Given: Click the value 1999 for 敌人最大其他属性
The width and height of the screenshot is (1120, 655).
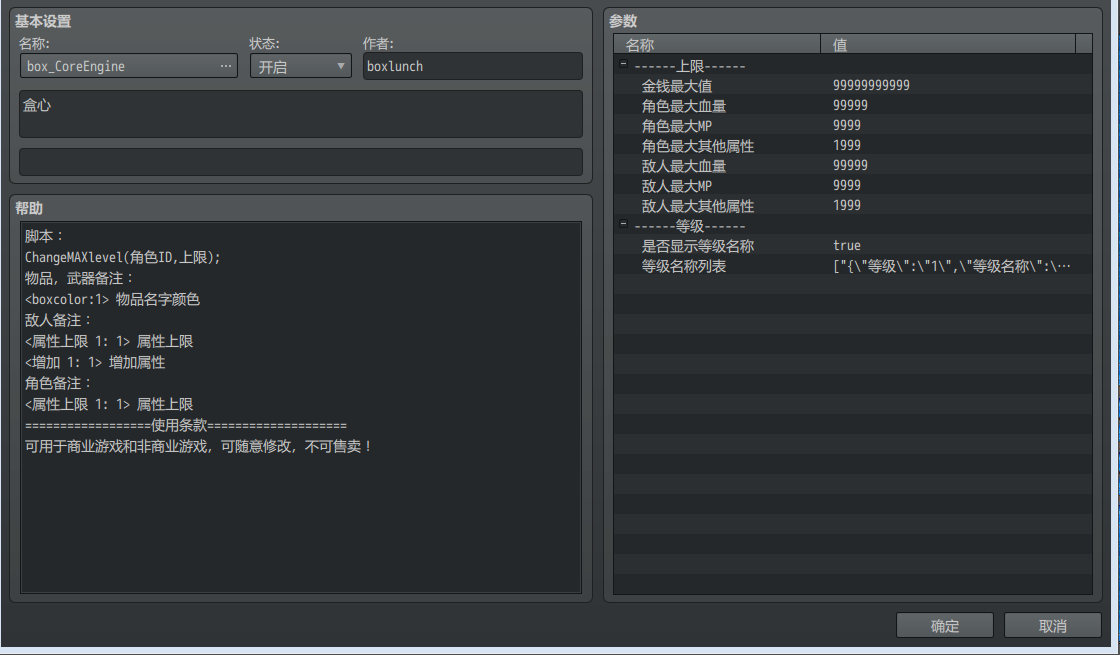Looking at the screenshot, I should tap(846, 206).
